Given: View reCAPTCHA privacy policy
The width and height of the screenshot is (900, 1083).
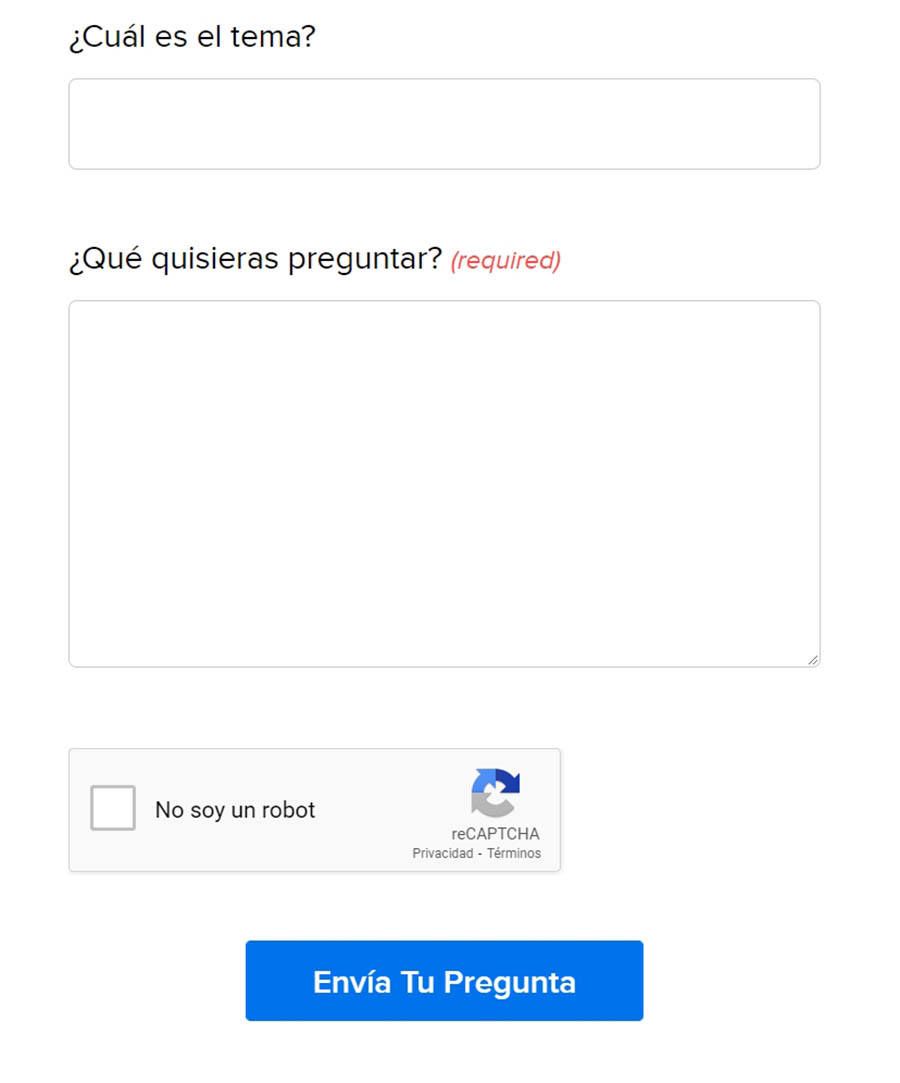Looking at the screenshot, I should point(442,854).
